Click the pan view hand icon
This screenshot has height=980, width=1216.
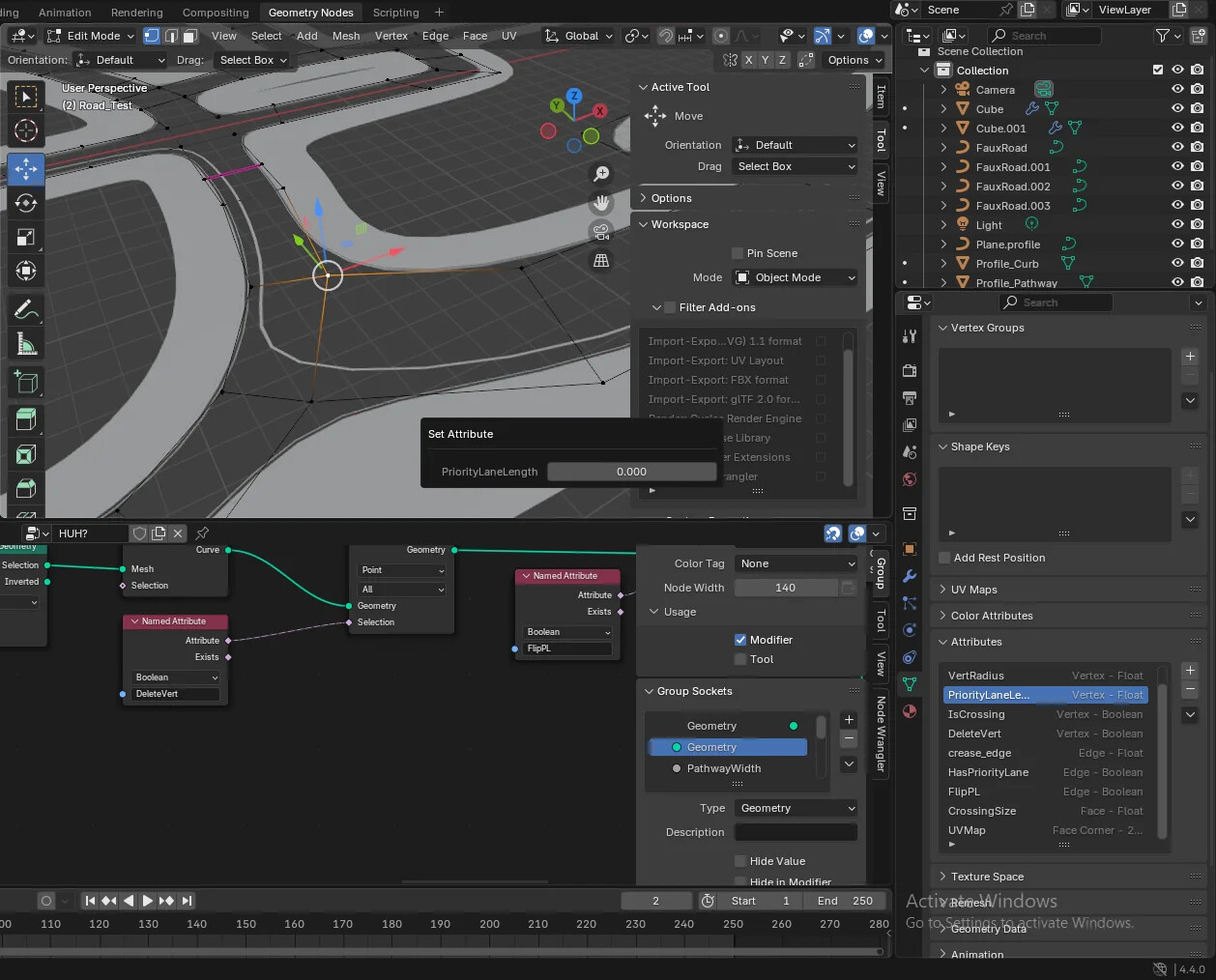[x=601, y=203]
